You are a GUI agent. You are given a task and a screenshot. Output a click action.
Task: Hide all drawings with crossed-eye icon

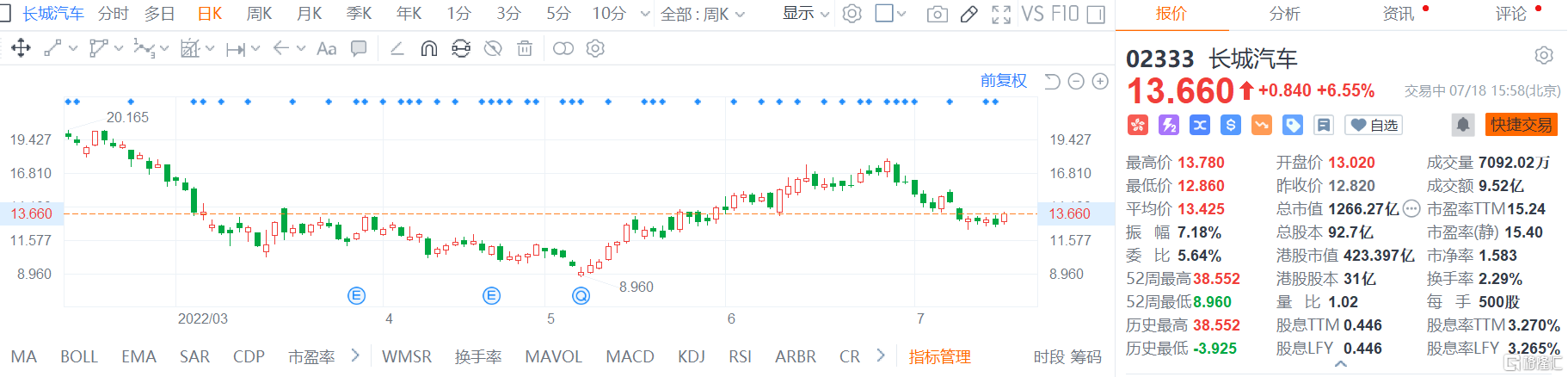click(493, 48)
